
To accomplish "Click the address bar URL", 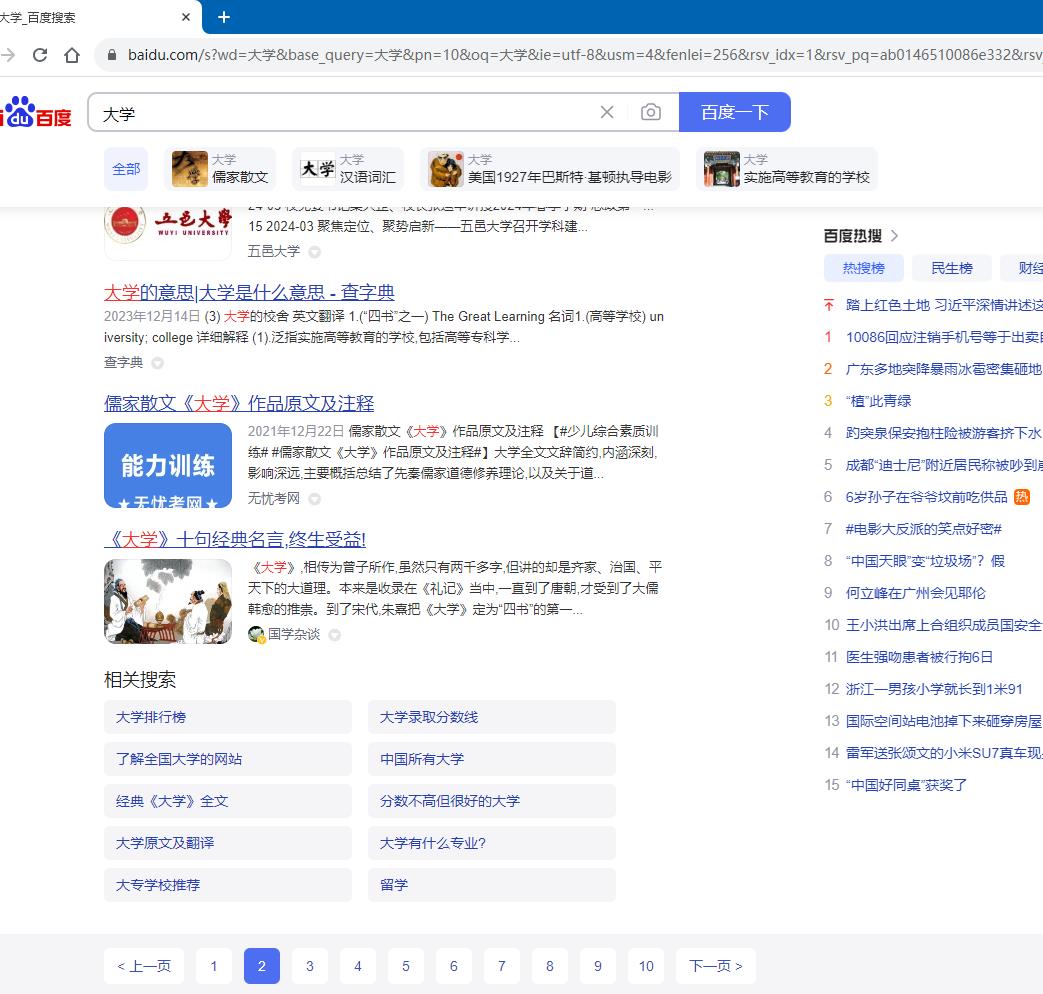I will [x=584, y=55].
